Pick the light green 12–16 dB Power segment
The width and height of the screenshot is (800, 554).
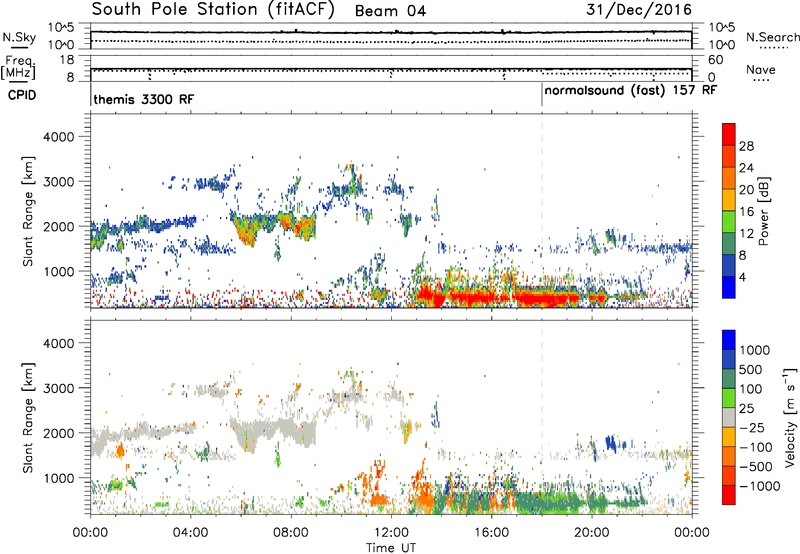tap(729, 222)
